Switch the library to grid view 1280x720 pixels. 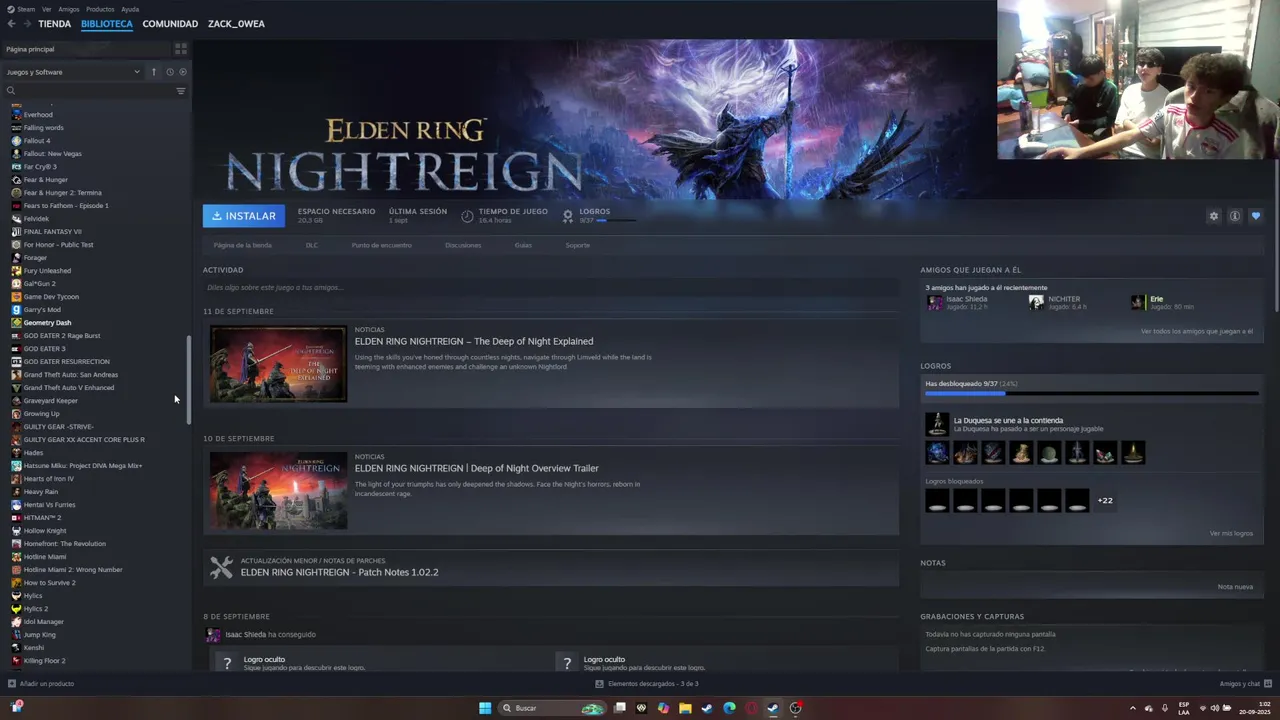pyautogui.click(x=181, y=48)
